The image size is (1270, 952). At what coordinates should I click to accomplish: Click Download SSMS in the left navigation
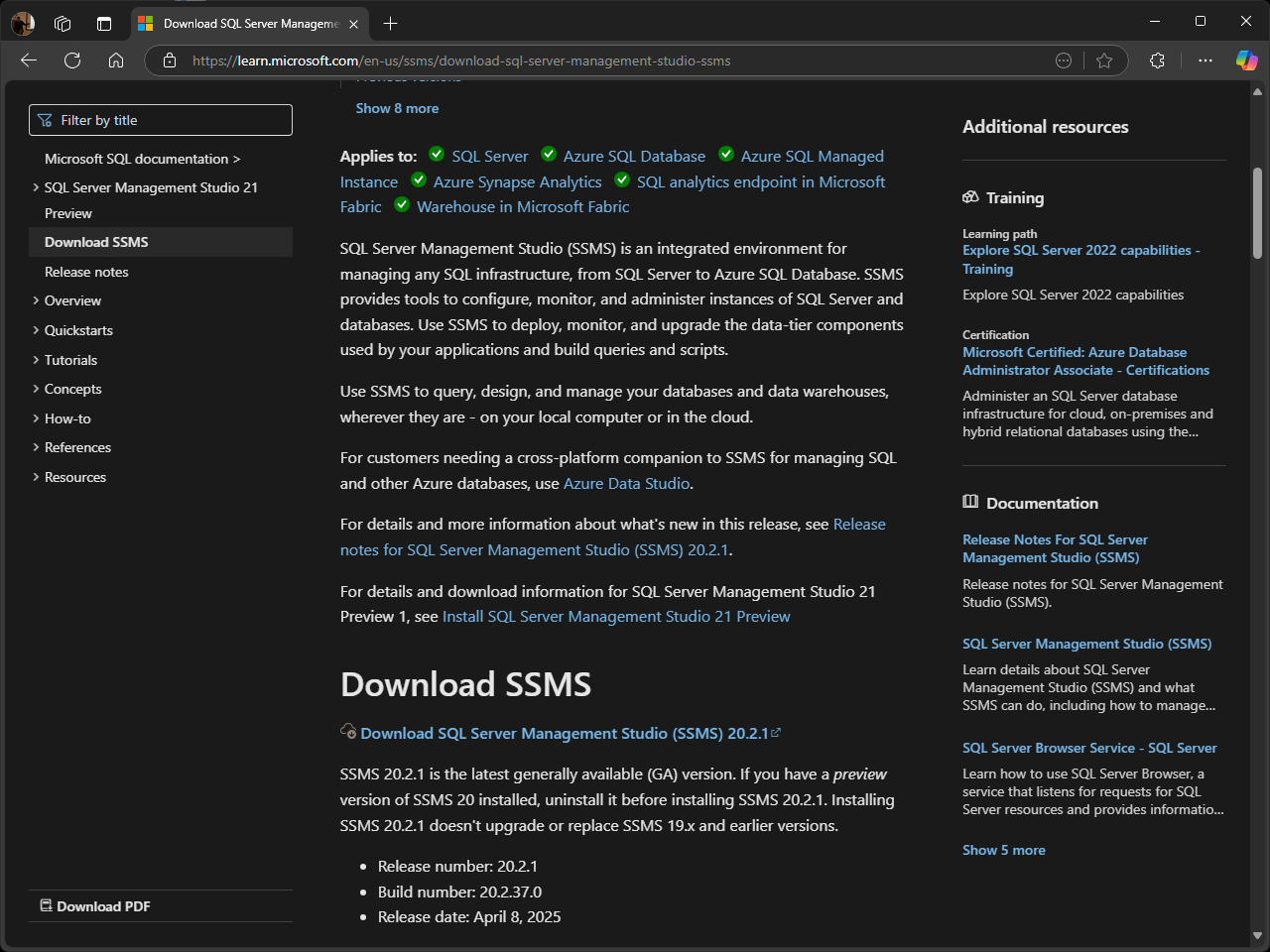coord(96,241)
